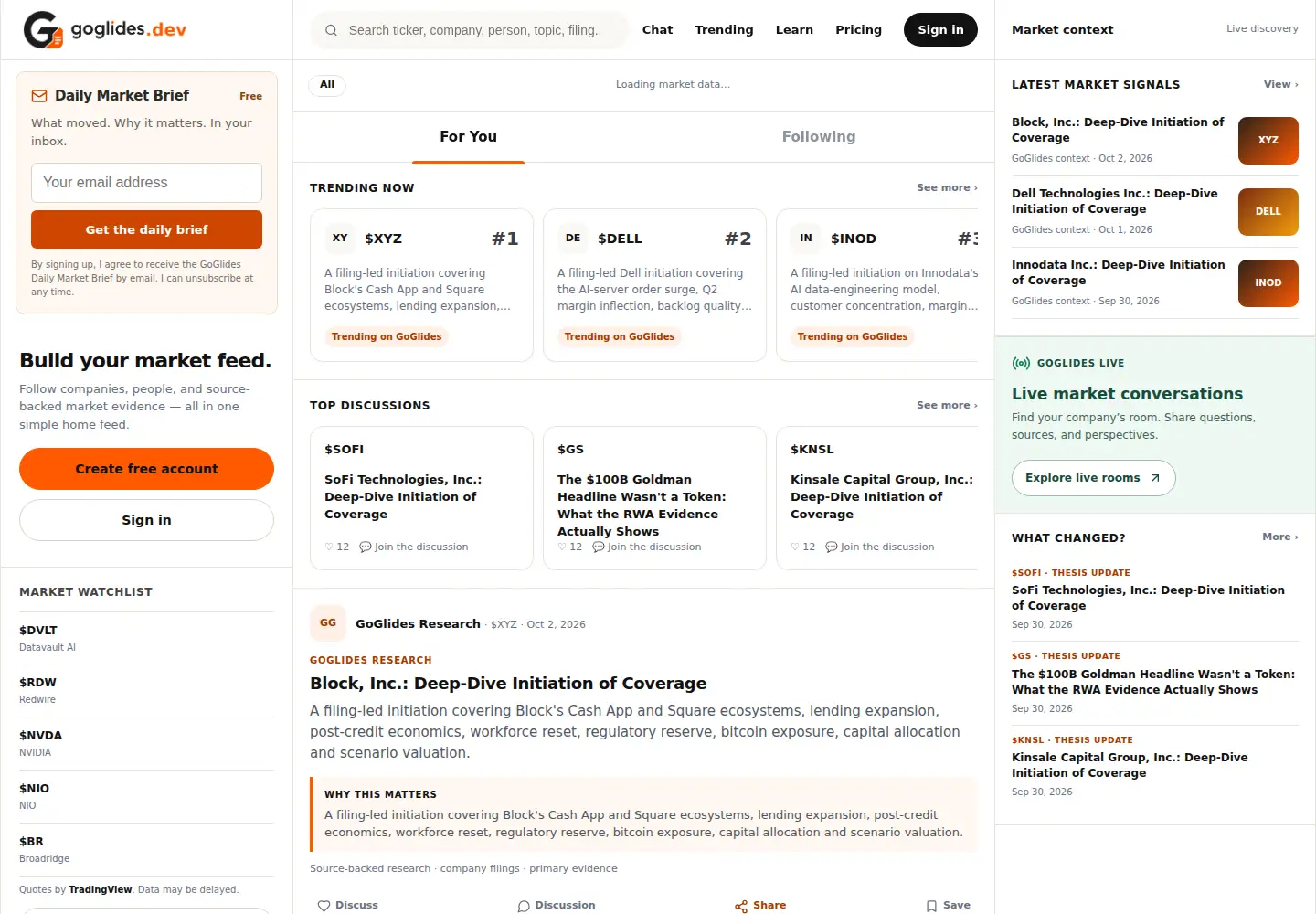Focus the email address input field
This screenshot has height=914, width=1316.
click(x=146, y=183)
